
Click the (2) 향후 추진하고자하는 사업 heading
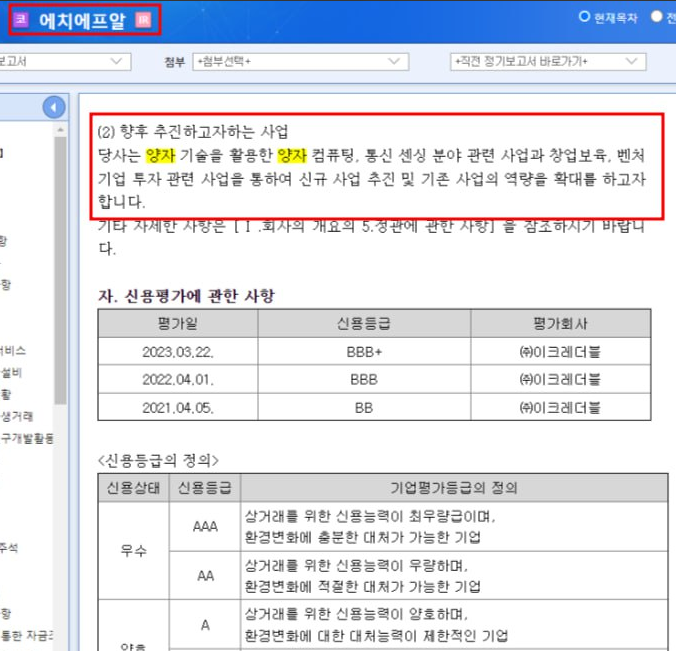(x=193, y=131)
